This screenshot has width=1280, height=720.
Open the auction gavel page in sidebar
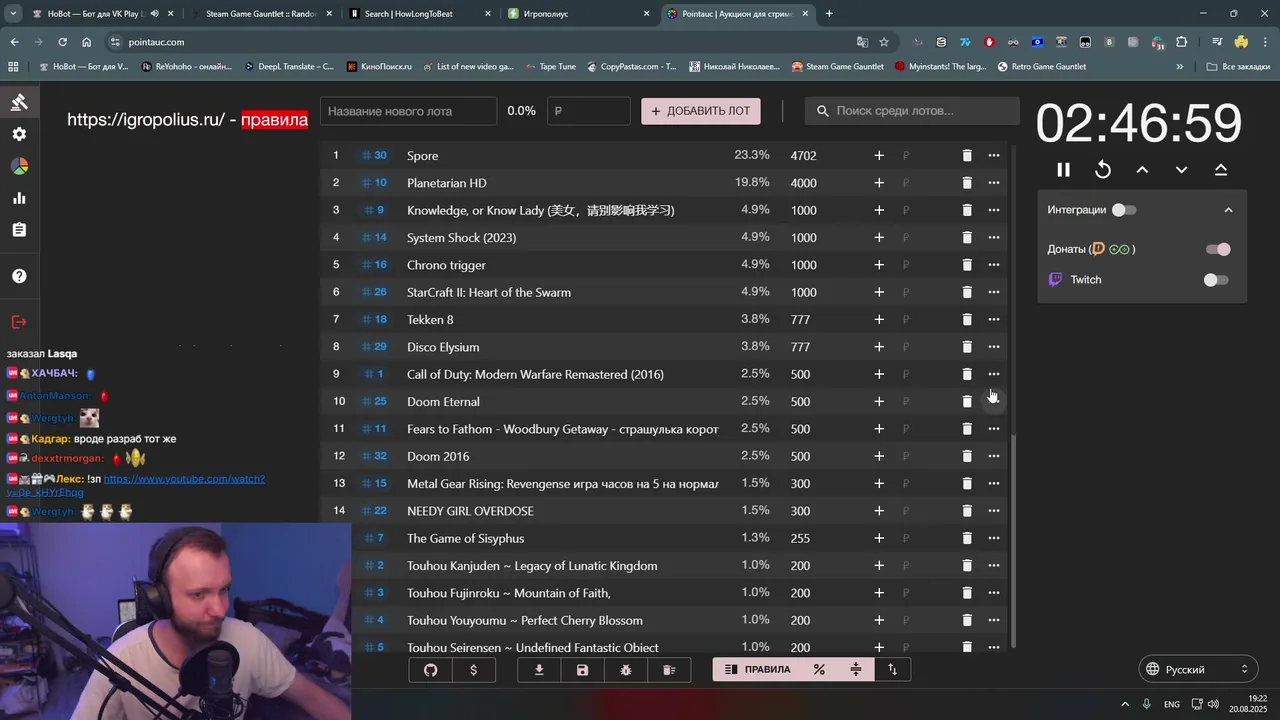point(19,102)
